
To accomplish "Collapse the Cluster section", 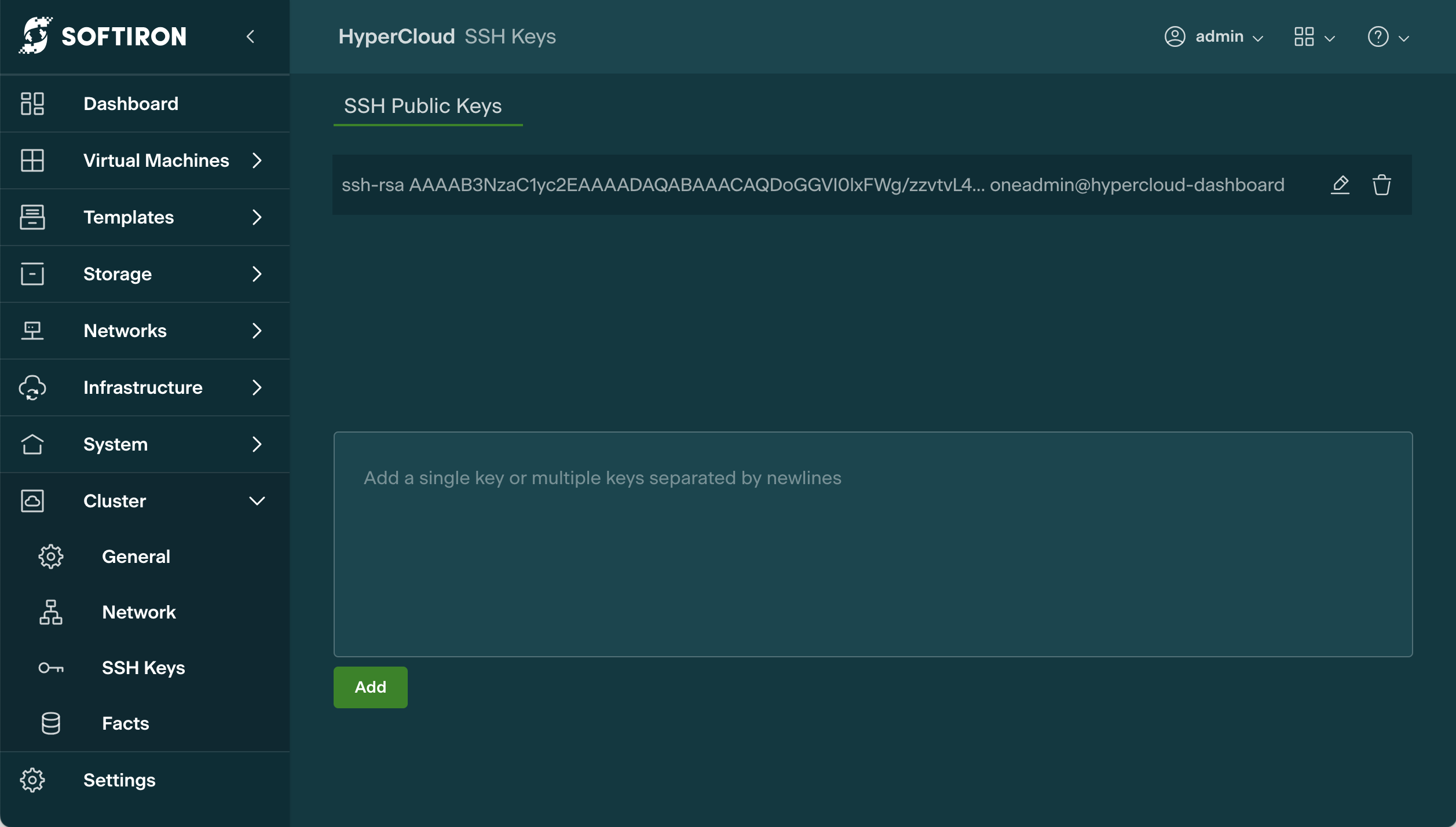I will 257,501.
